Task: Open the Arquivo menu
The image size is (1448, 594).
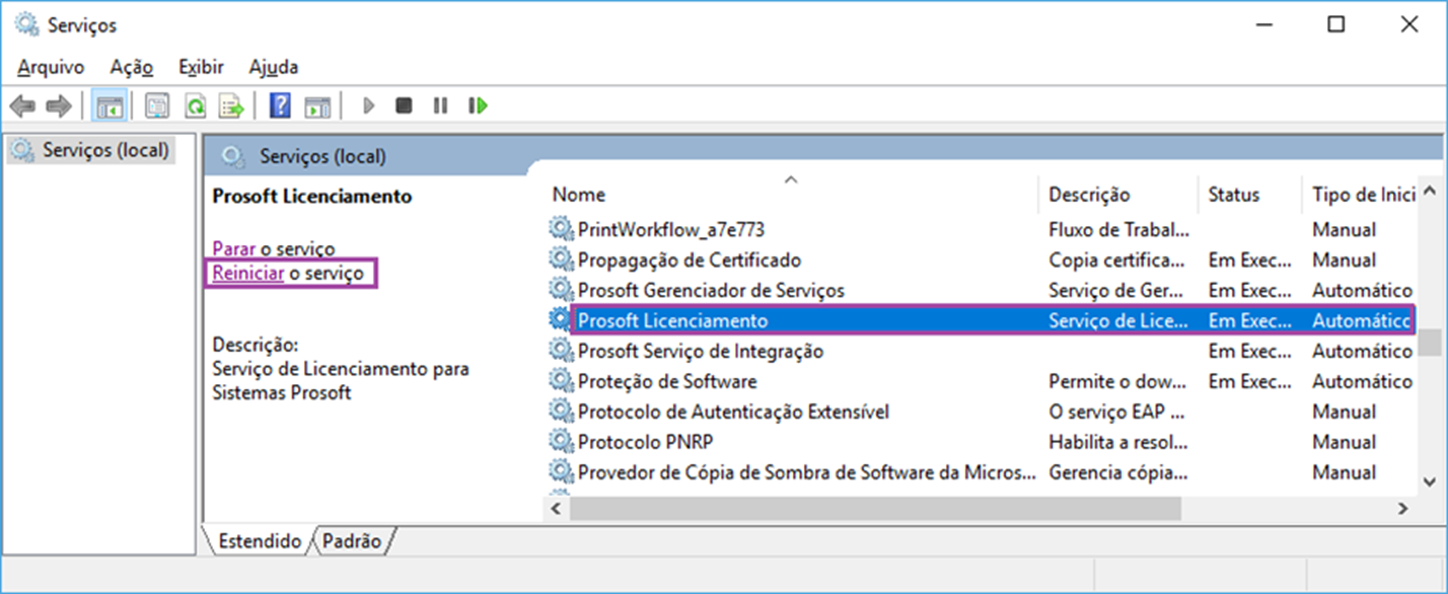Action: point(51,67)
